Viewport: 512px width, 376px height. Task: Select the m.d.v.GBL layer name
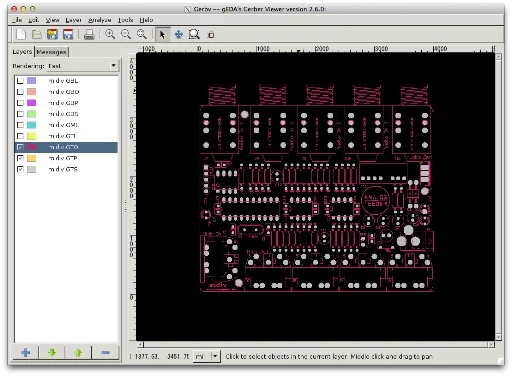63,81
